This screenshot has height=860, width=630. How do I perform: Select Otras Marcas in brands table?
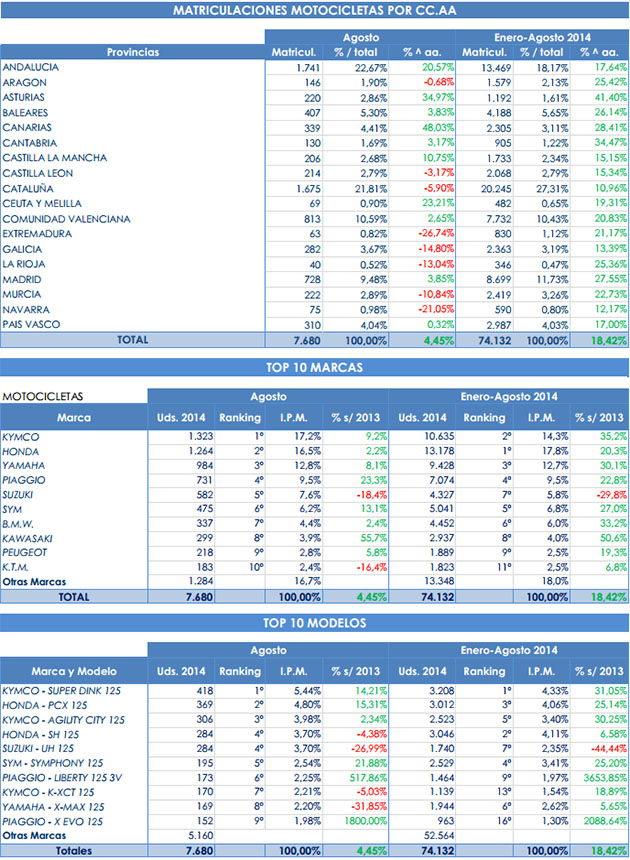point(34,582)
